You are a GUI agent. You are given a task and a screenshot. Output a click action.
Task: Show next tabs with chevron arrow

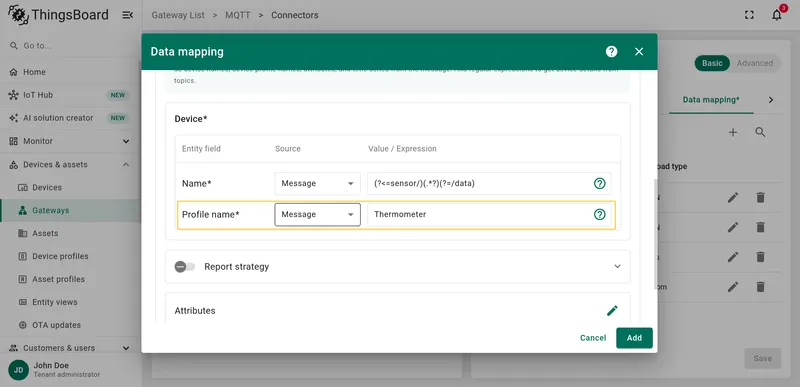tap(771, 100)
